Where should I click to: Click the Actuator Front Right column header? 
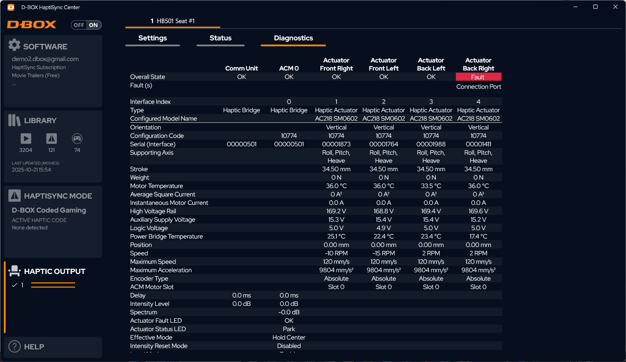point(336,64)
